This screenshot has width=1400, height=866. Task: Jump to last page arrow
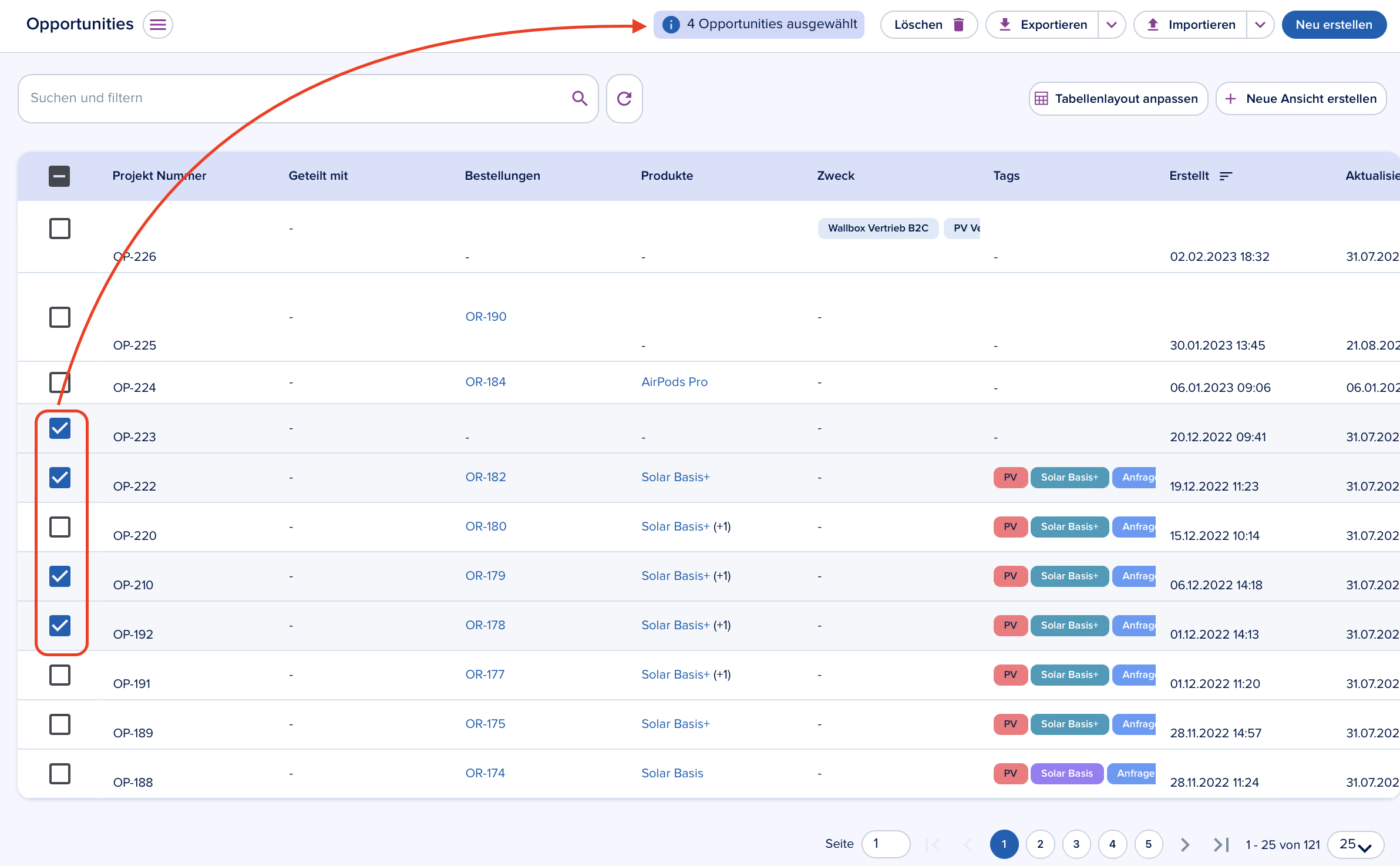tap(1221, 844)
